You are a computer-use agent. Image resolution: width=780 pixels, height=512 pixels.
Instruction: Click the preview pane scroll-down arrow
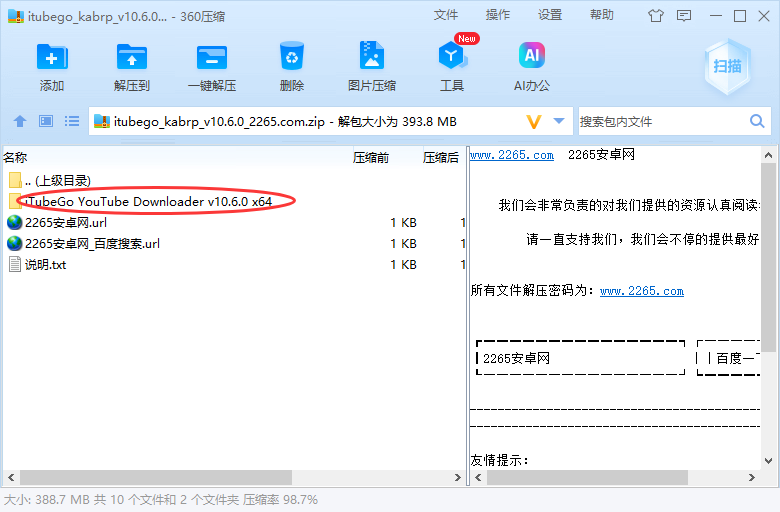tap(769, 461)
